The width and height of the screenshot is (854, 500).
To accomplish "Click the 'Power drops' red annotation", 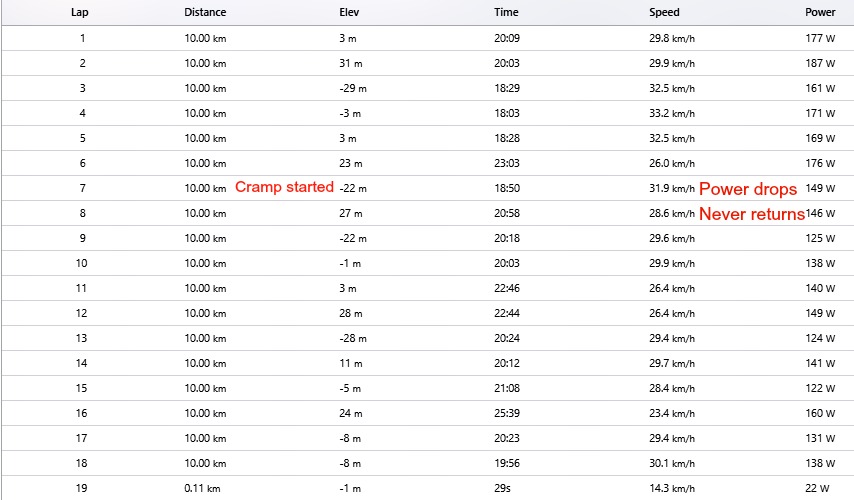I will [x=747, y=189].
